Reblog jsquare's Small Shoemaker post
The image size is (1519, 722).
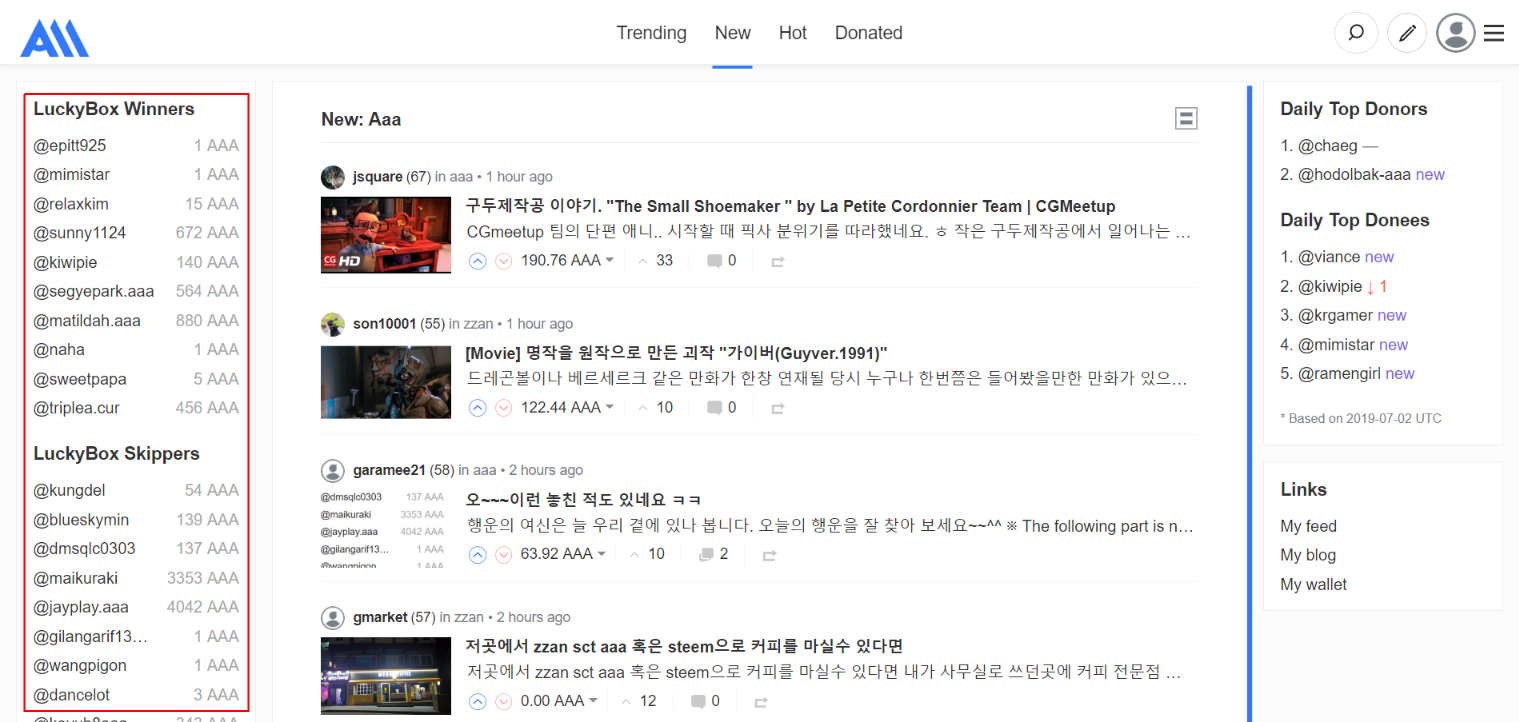778,262
